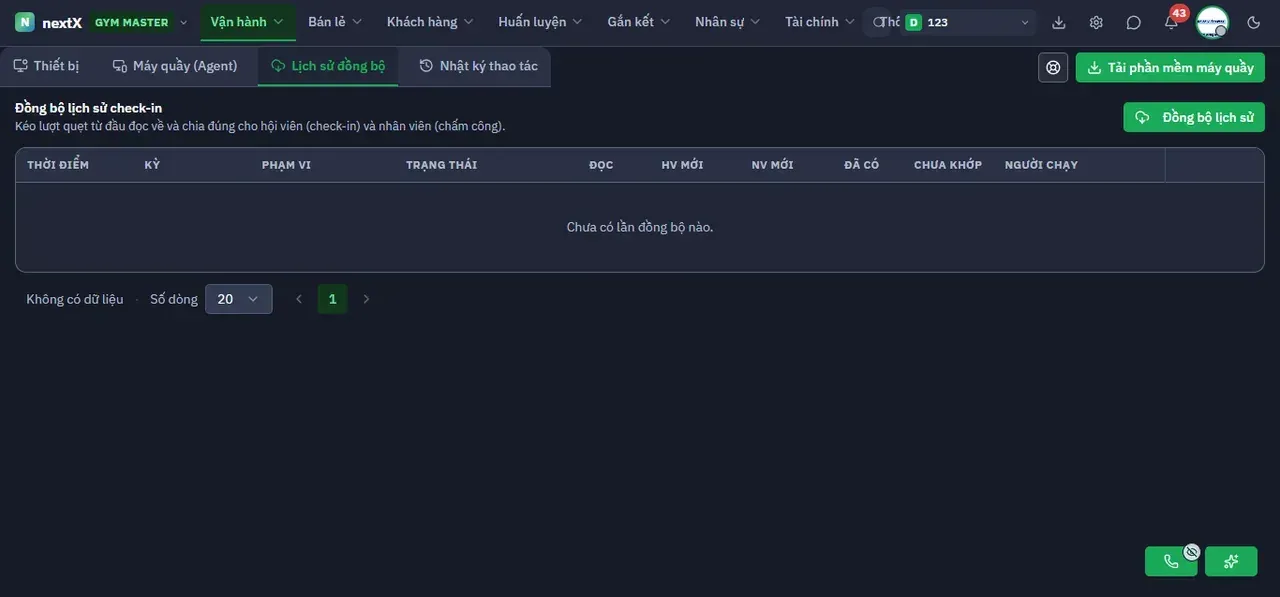Open the Vận hành menu

pos(247,22)
